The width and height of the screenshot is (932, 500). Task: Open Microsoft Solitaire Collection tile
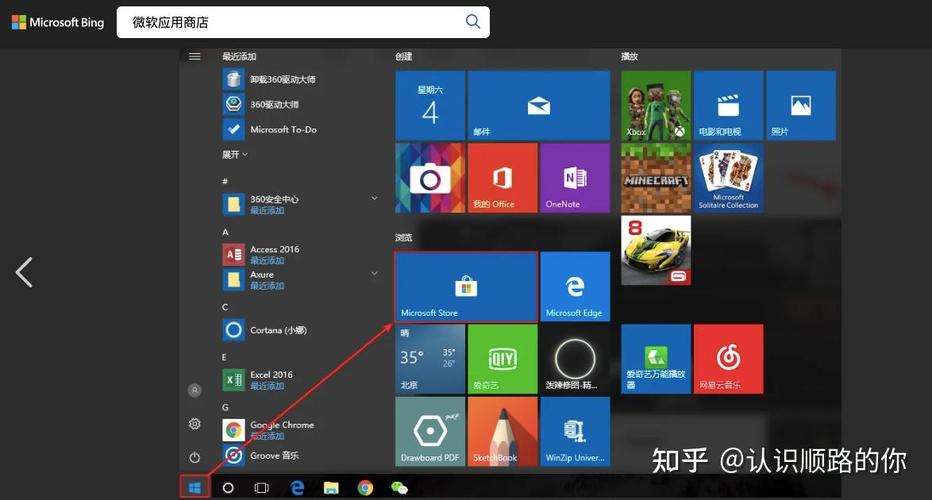pyautogui.click(x=728, y=178)
